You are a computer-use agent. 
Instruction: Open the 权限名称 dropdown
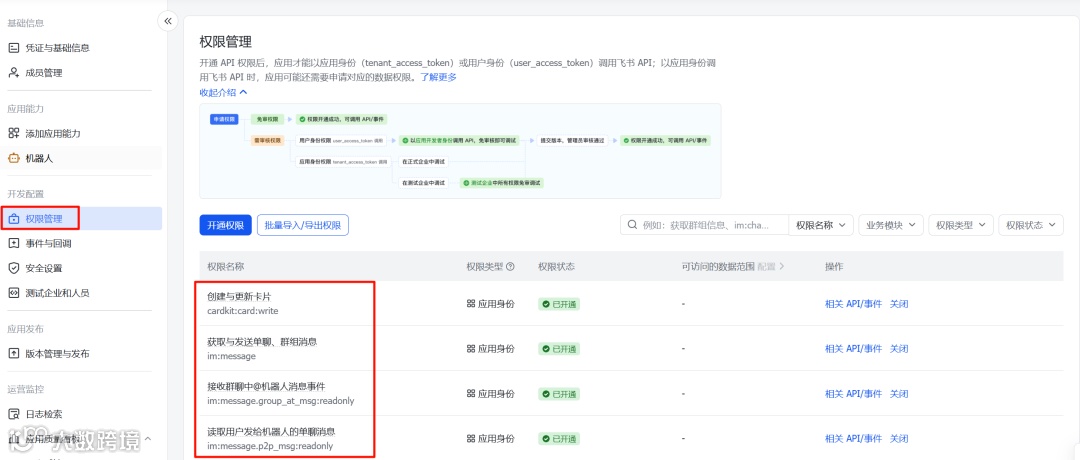pyautogui.click(x=821, y=225)
